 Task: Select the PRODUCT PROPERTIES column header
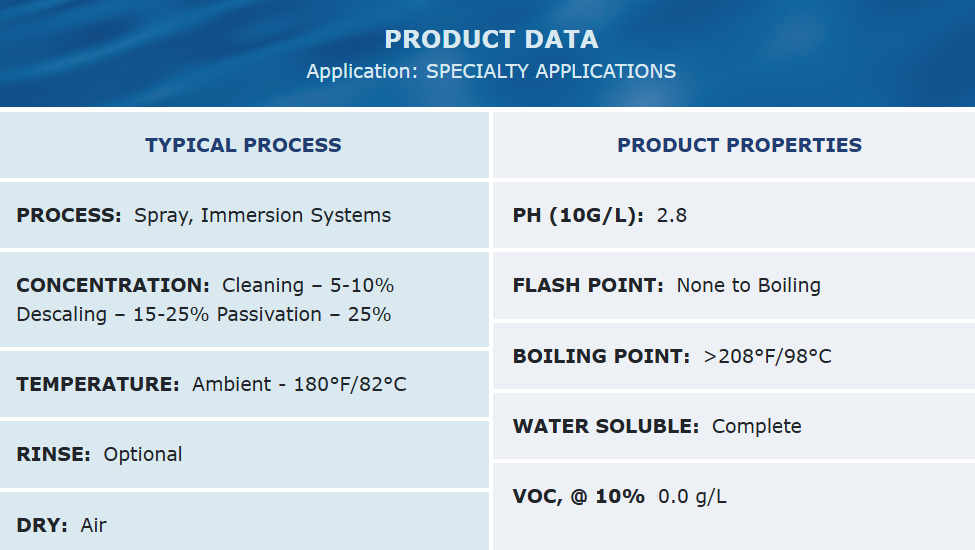point(739,145)
